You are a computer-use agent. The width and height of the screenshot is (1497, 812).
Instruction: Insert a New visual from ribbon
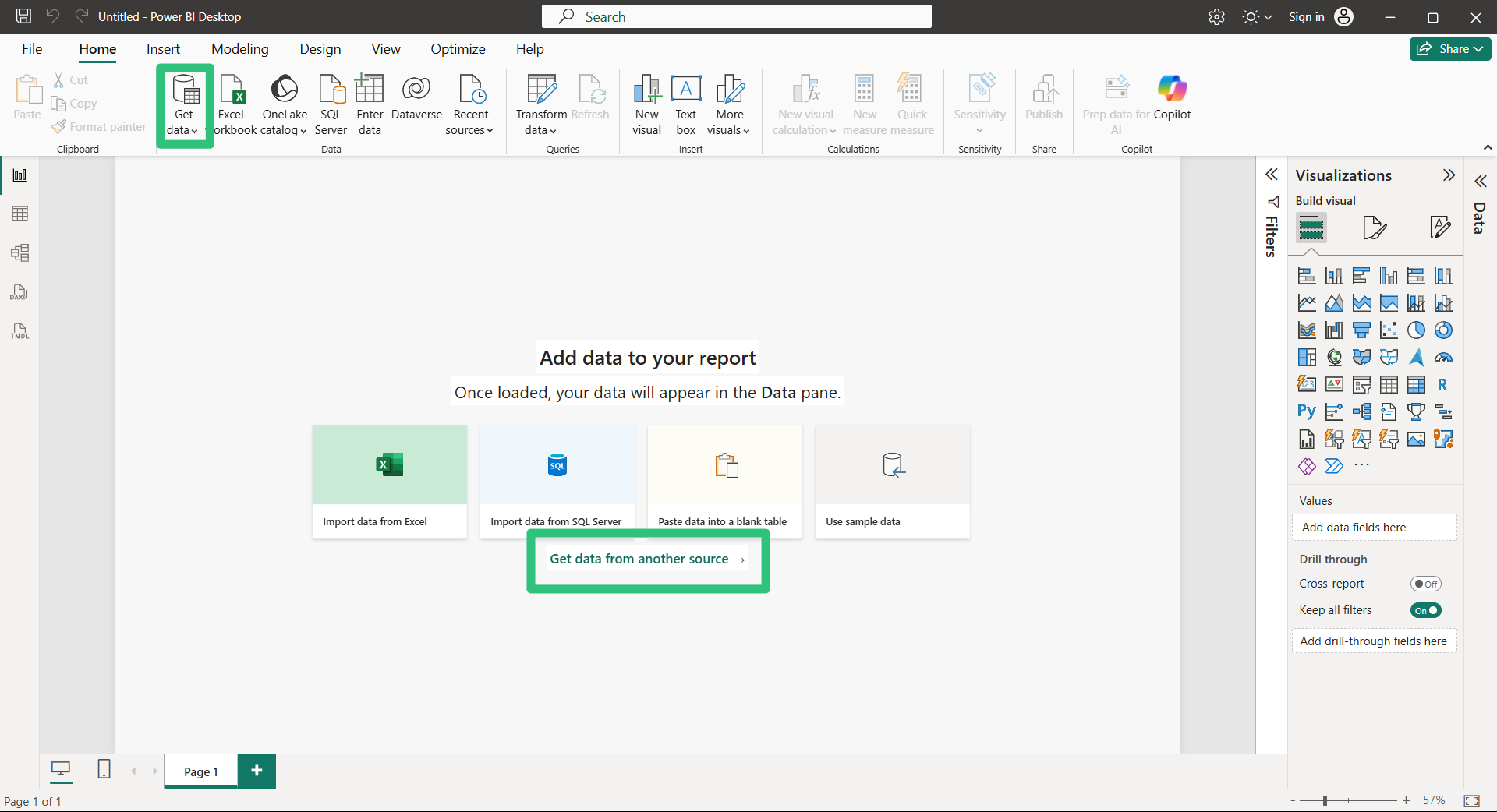(x=646, y=104)
